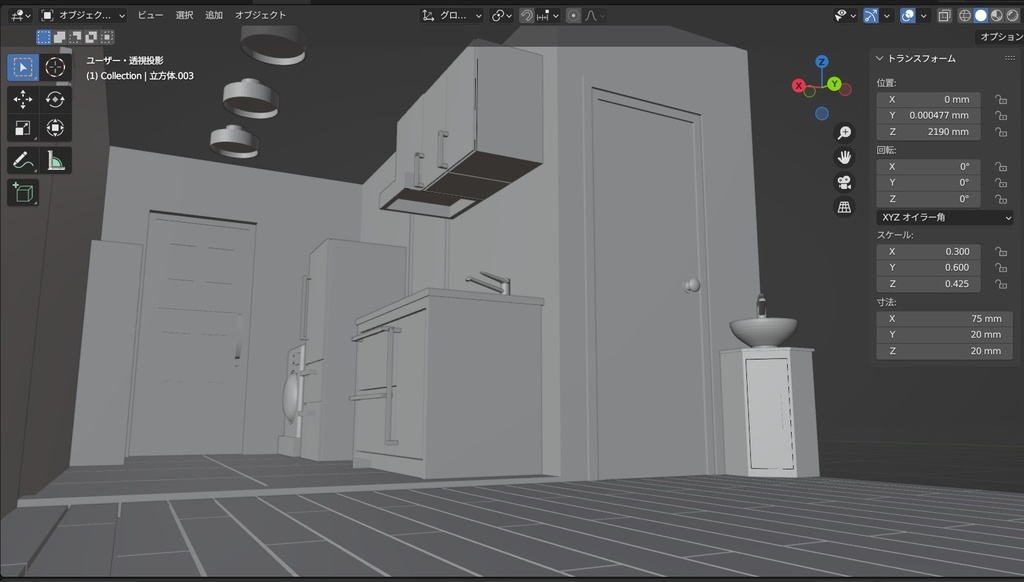Click the camera icon to toggle camera view
Screen dimensions: 1024x582
[x=845, y=181]
